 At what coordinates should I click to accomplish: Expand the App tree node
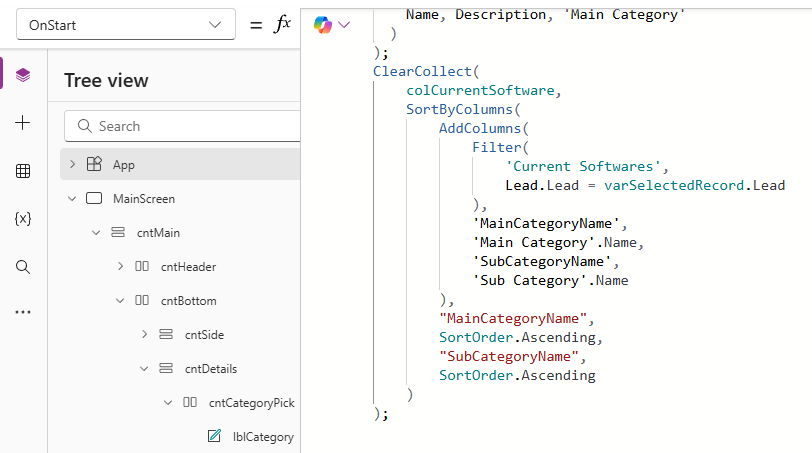pos(72,164)
